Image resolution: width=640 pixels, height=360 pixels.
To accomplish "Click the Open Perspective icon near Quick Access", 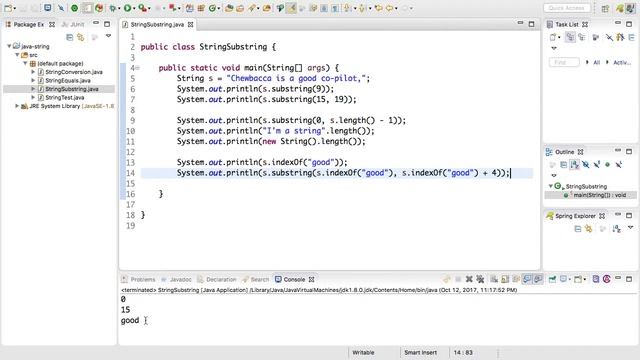I will (x=605, y=8).
